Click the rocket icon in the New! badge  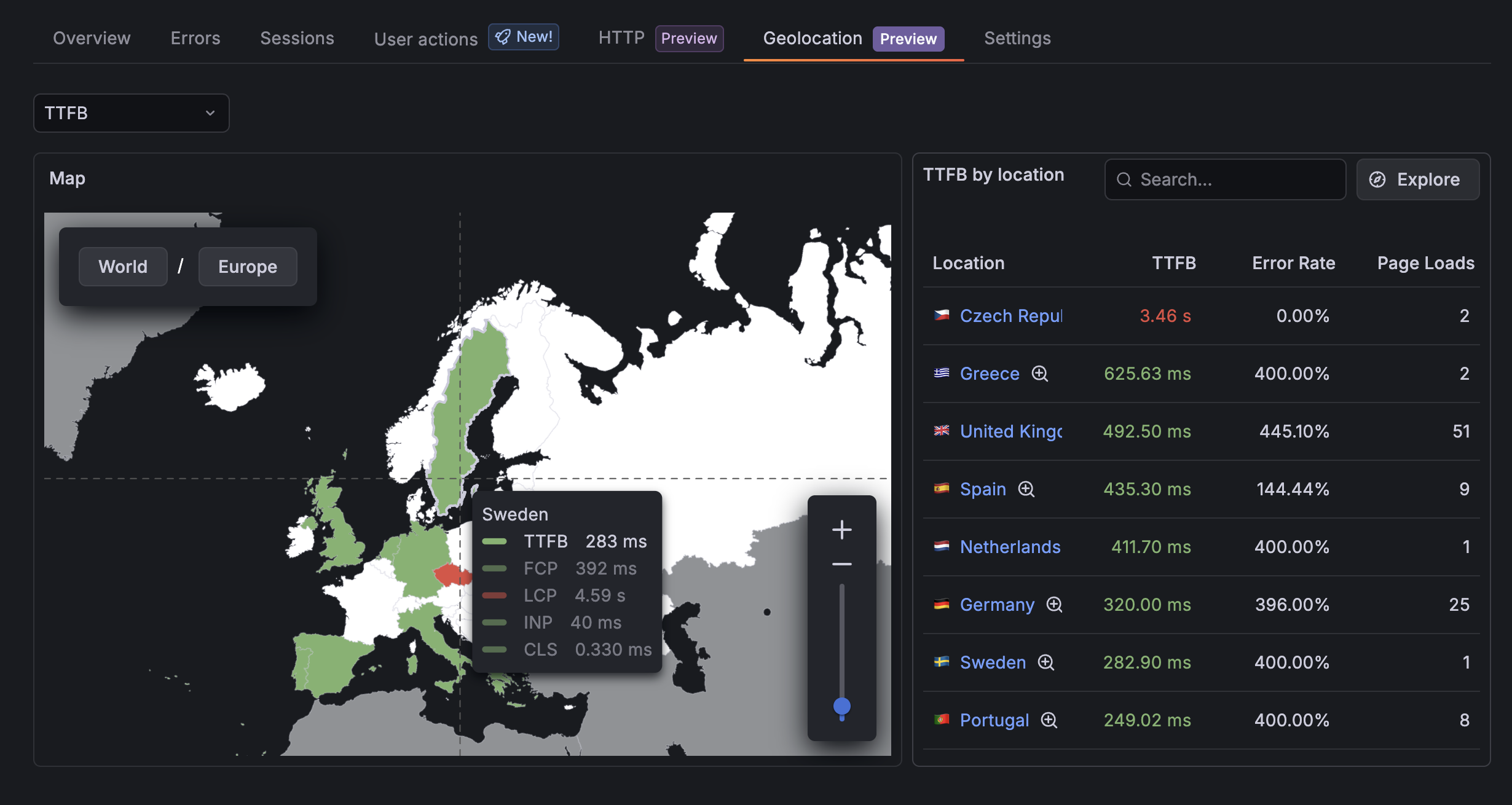click(x=503, y=37)
